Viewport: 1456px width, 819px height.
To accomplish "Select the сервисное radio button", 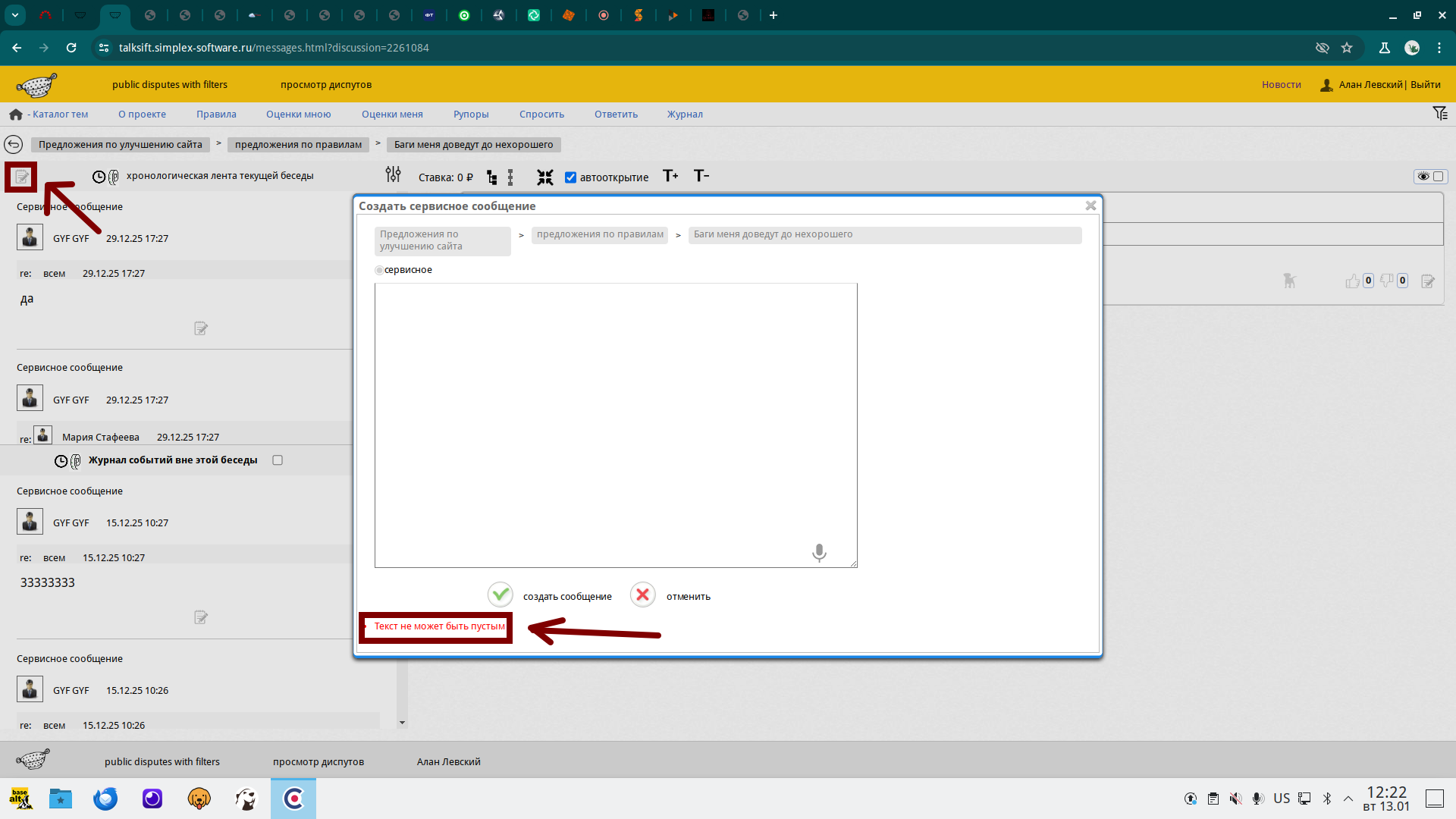I will [379, 271].
